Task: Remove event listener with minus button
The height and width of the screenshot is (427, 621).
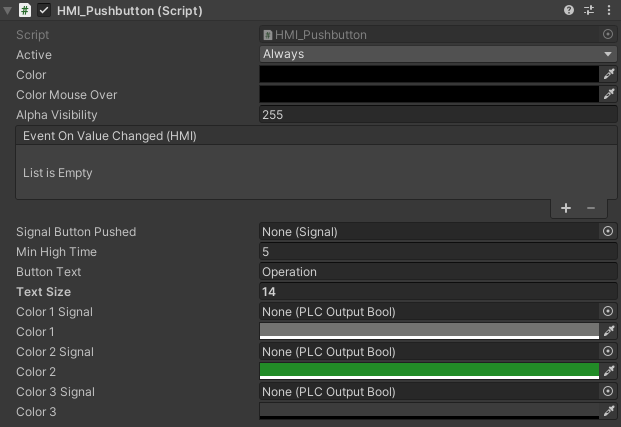Action: coord(590,208)
